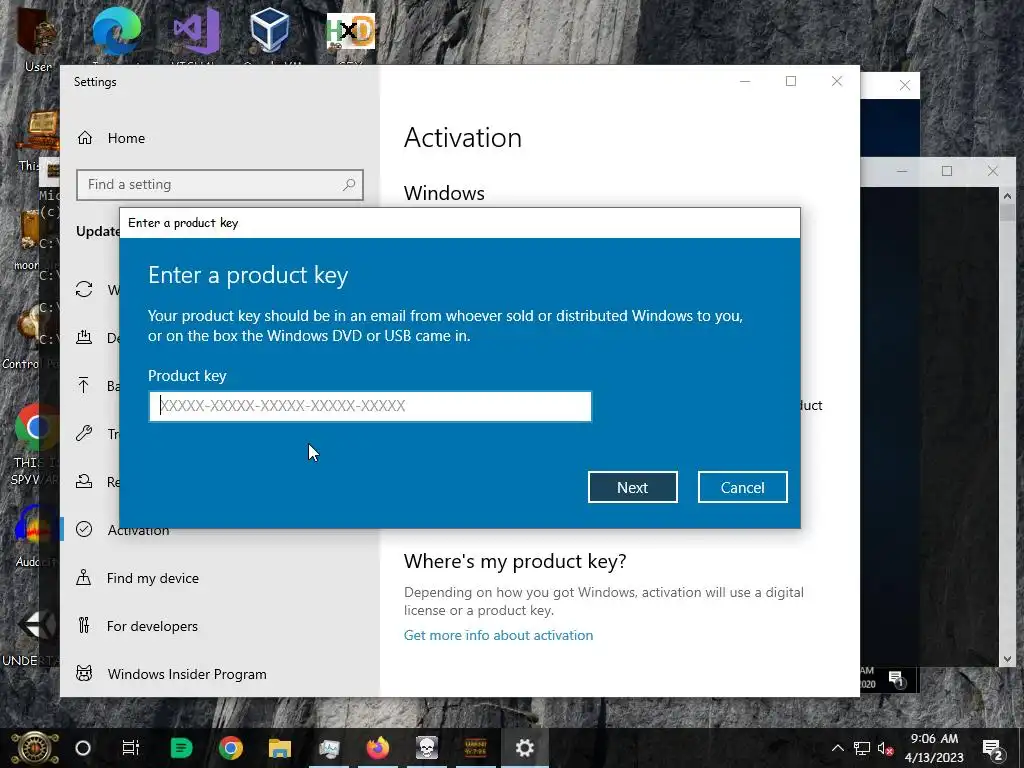Click the search magnifier icon in Settings
1024x768 pixels.
tap(349, 185)
